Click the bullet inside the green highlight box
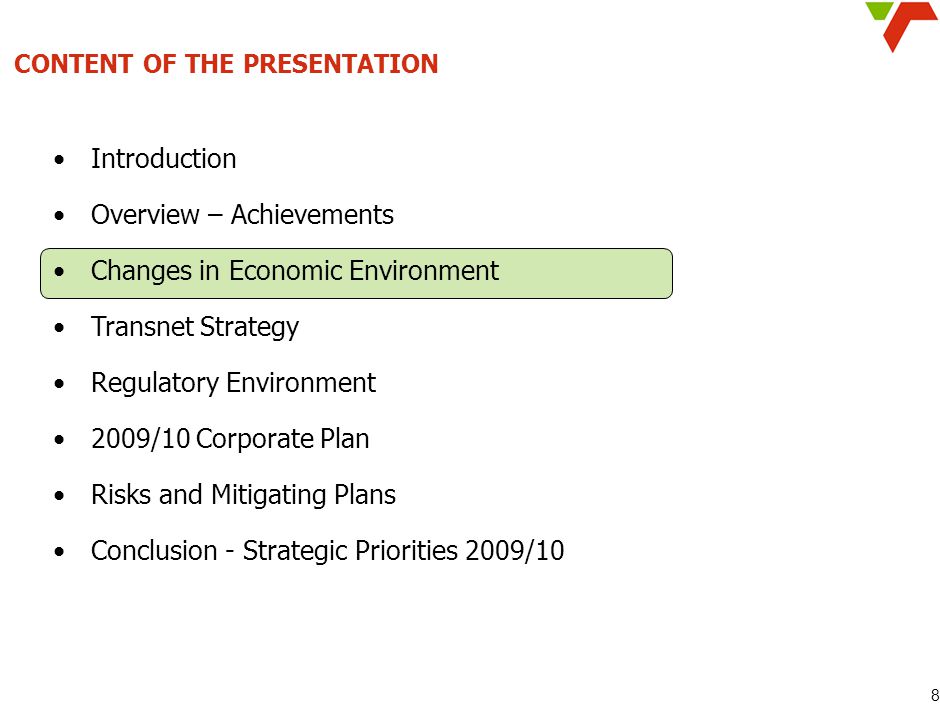 59,273
